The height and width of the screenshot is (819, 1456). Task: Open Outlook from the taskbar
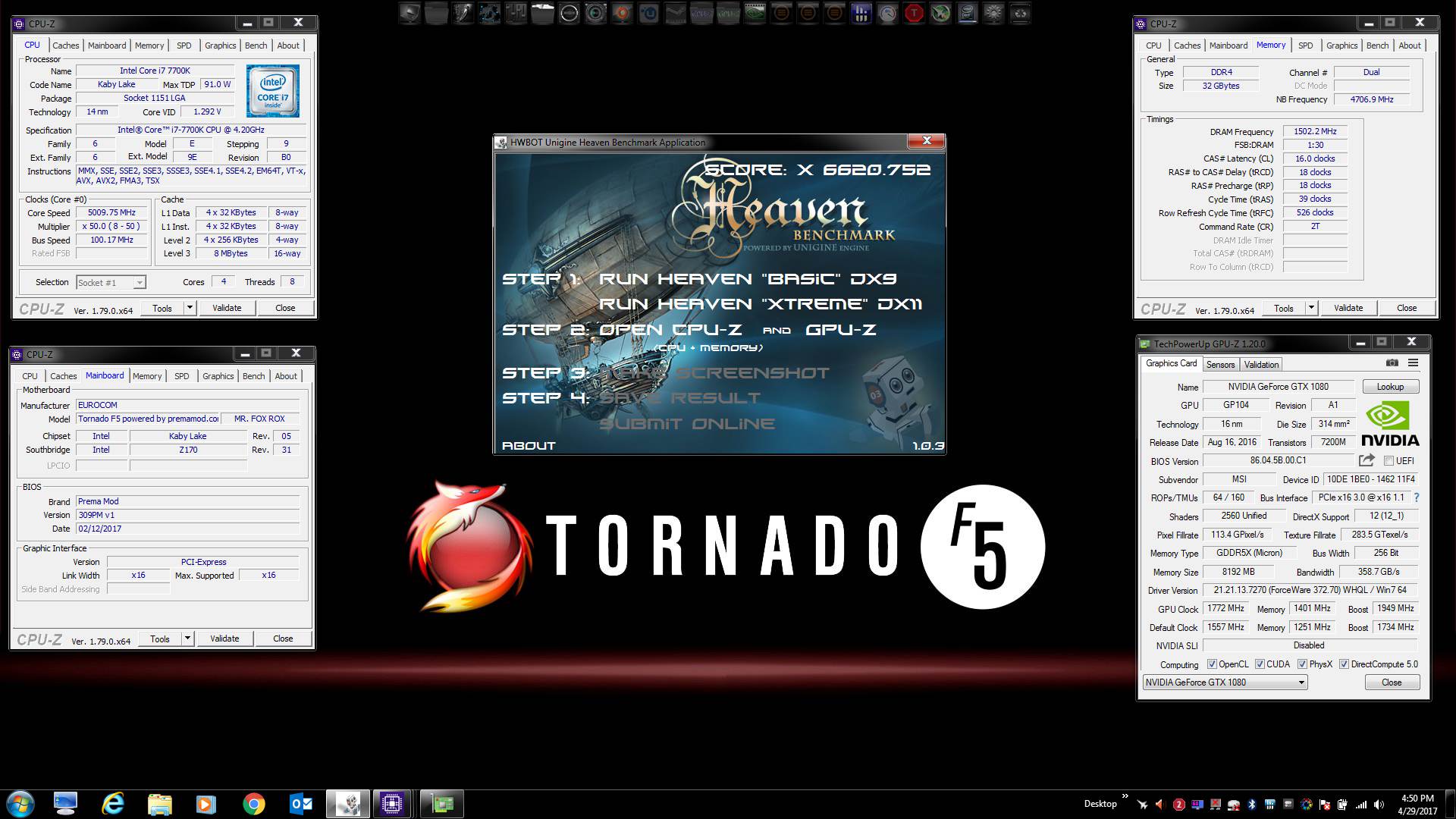click(301, 804)
